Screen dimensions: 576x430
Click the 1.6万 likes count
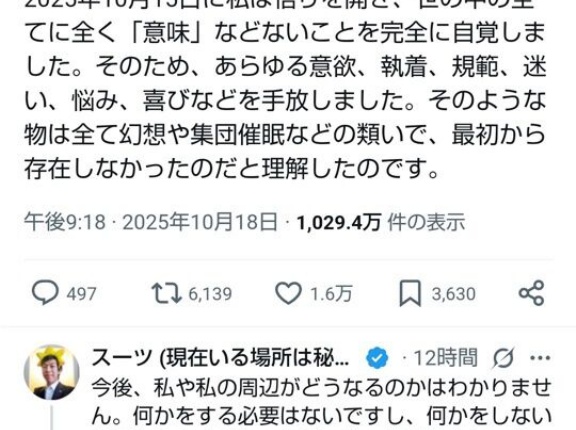coord(331,294)
